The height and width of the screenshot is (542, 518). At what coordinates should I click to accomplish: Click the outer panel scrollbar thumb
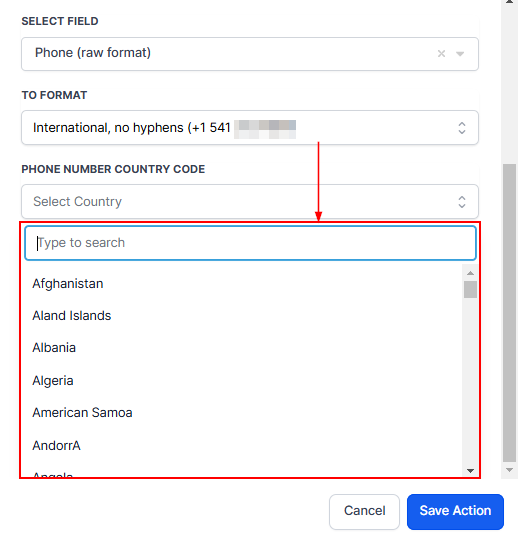(x=509, y=313)
